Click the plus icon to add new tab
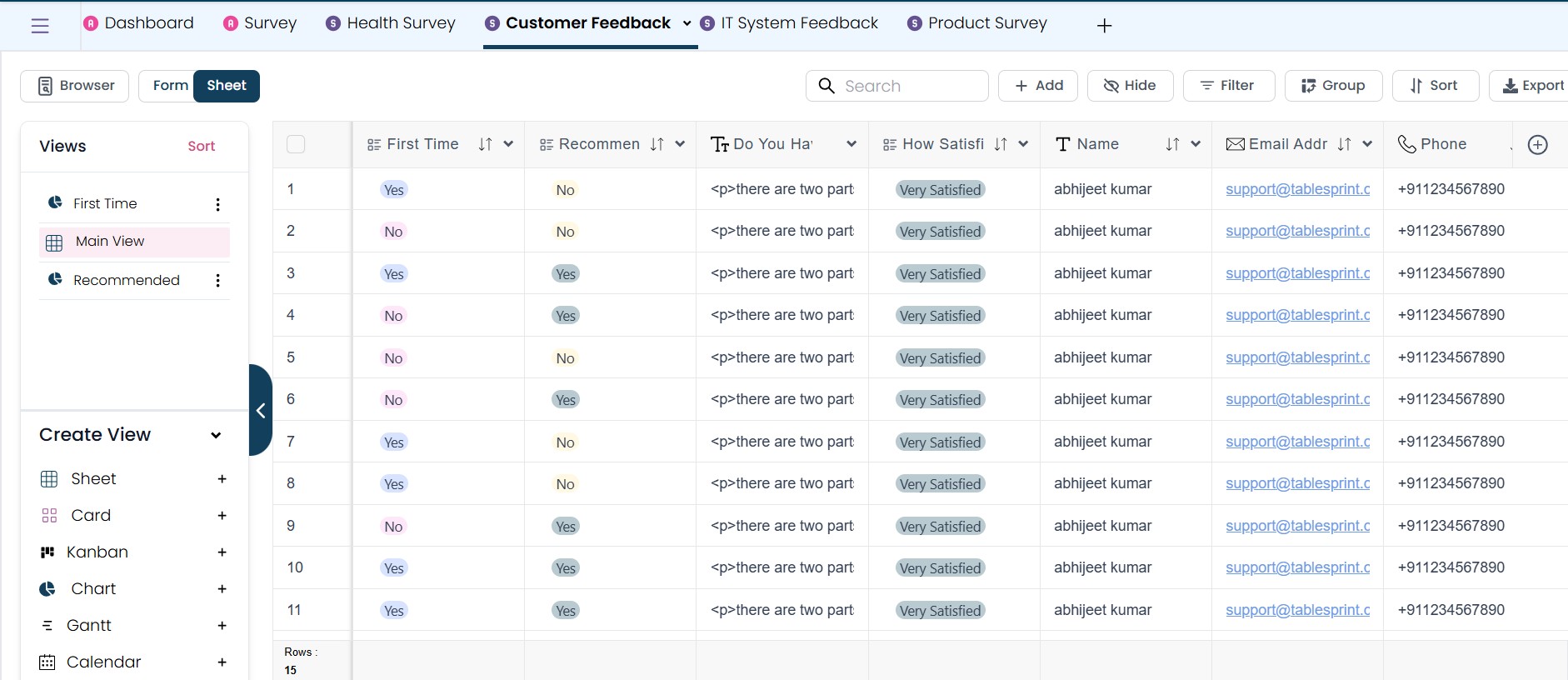The height and width of the screenshot is (680, 1568). (x=1104, y=26)
